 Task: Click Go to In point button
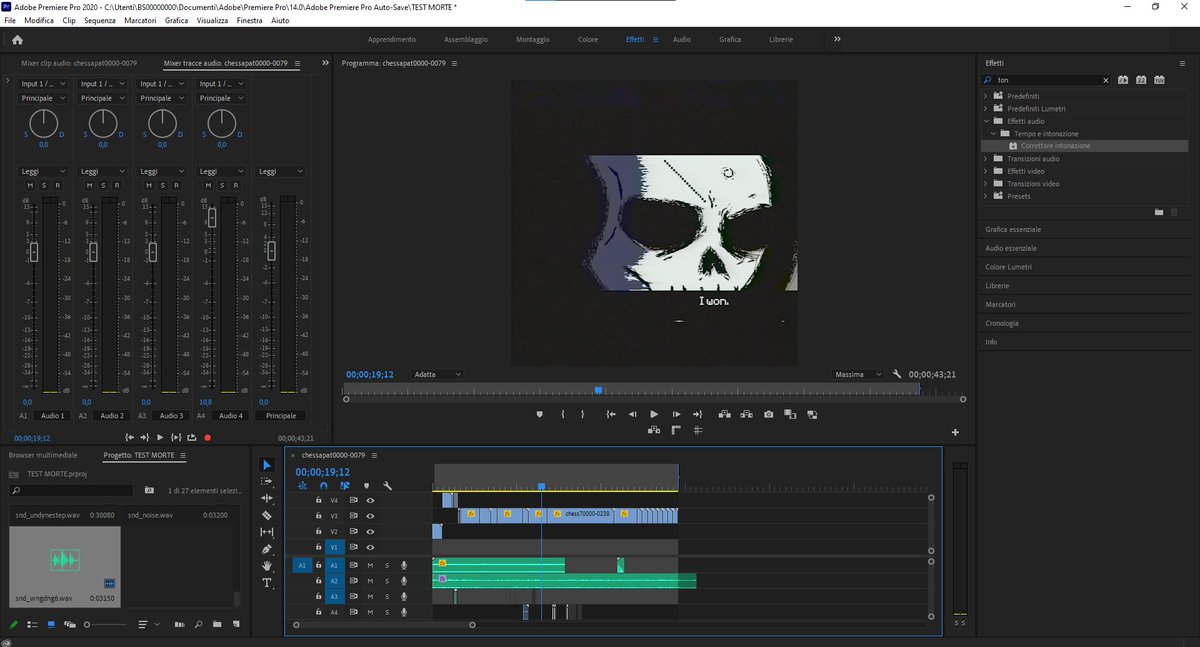[x=611, y=414]
